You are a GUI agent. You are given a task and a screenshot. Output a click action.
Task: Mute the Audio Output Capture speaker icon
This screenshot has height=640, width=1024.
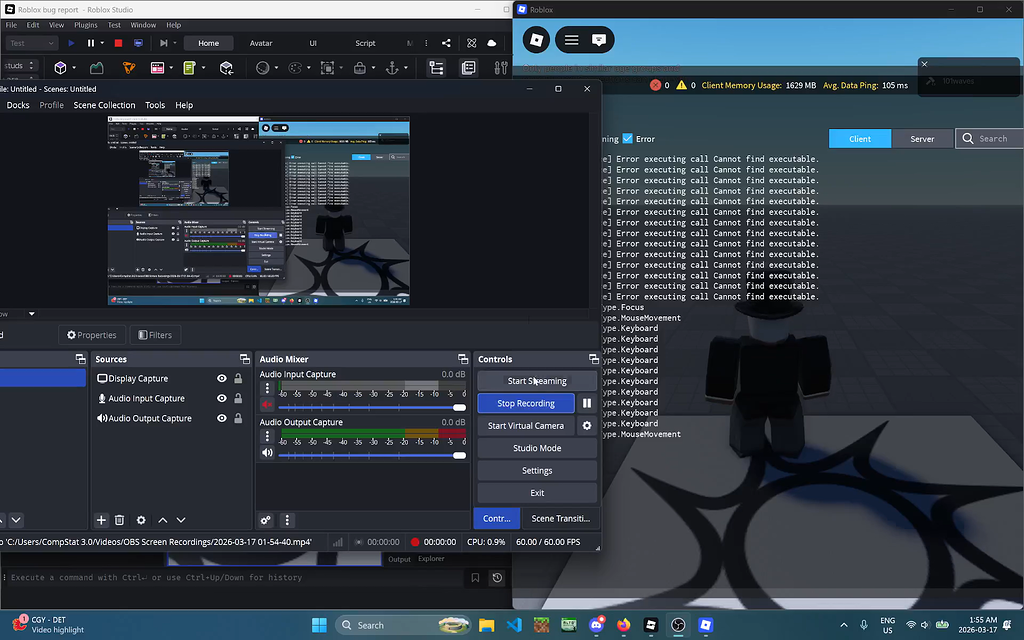pos(267,453)
